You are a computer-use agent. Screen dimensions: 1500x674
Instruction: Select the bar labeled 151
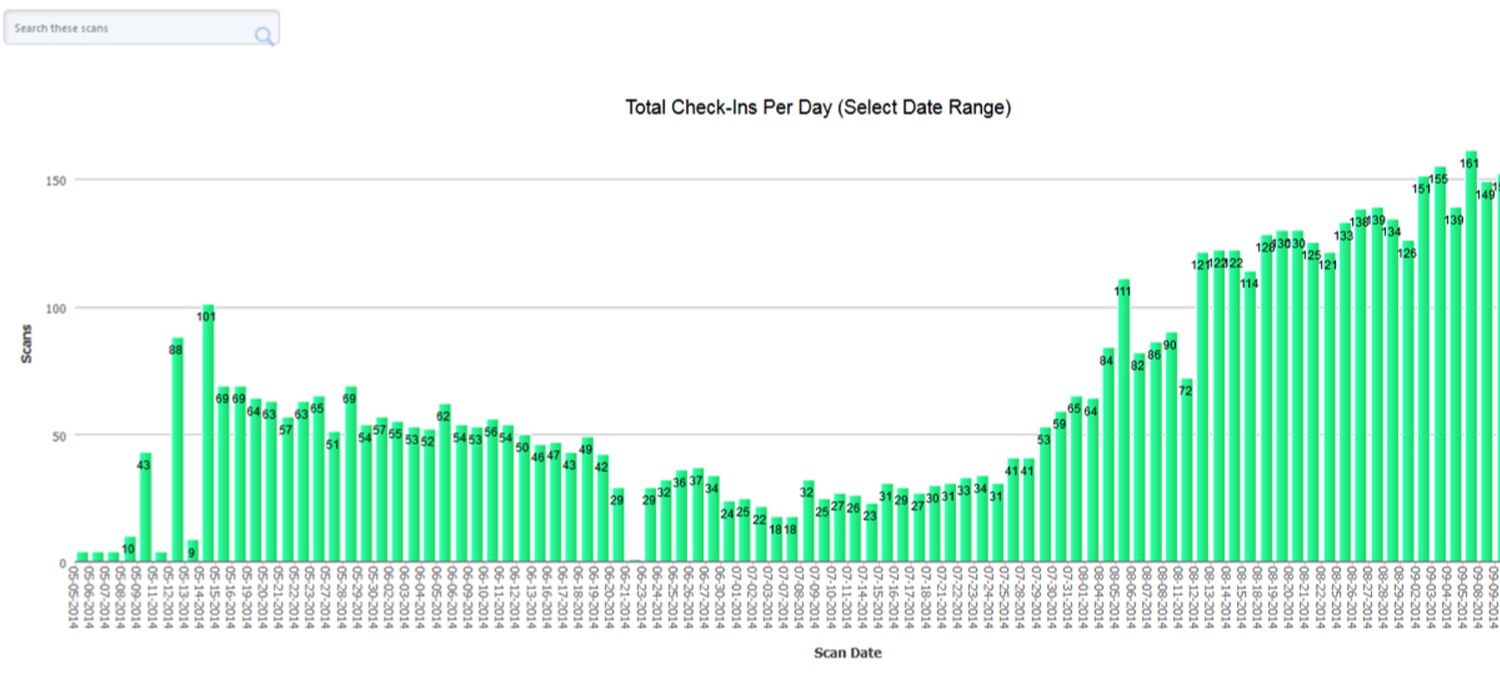(1423, 370)
